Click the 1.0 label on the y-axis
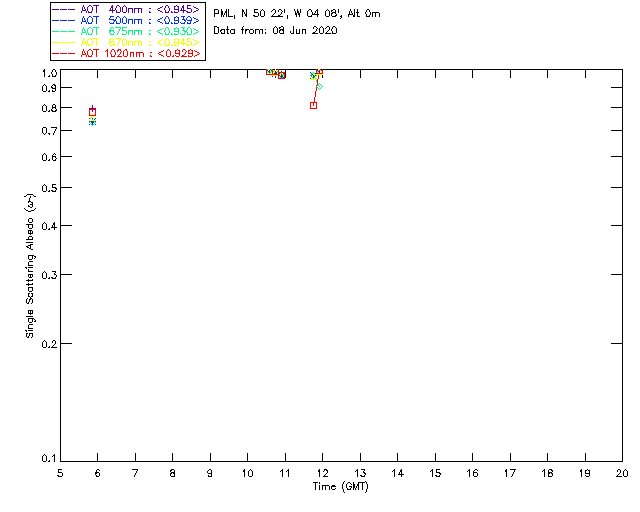 (45, 73)
